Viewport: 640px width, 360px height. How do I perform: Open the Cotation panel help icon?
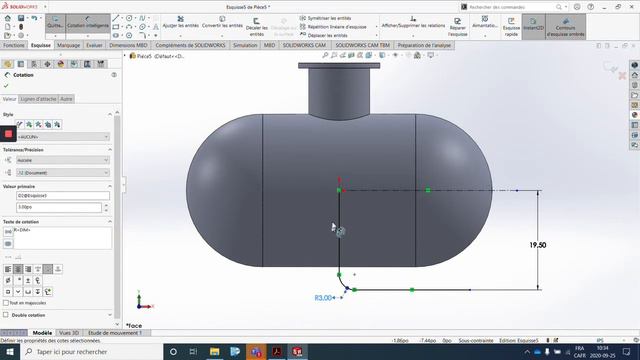click(114, 75)
